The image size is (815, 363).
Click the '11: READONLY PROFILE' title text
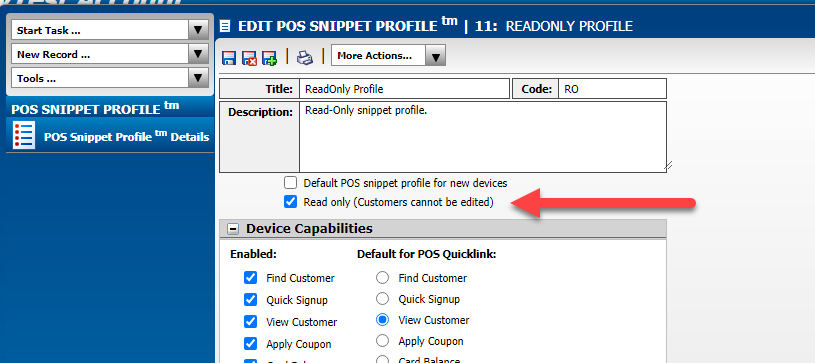[x=554, y=26]
